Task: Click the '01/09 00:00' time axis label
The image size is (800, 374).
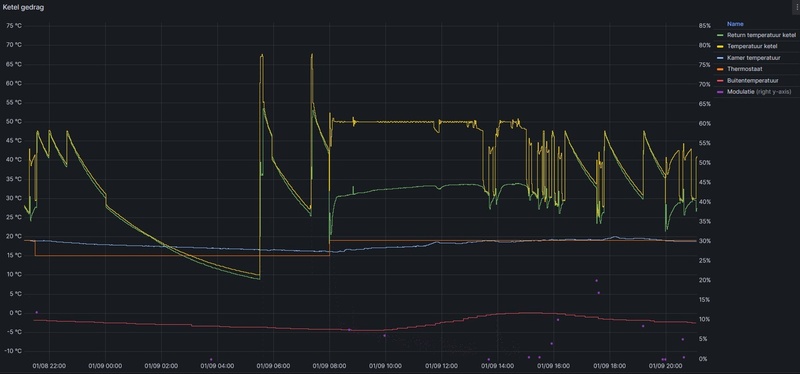Action: (105, 366)
